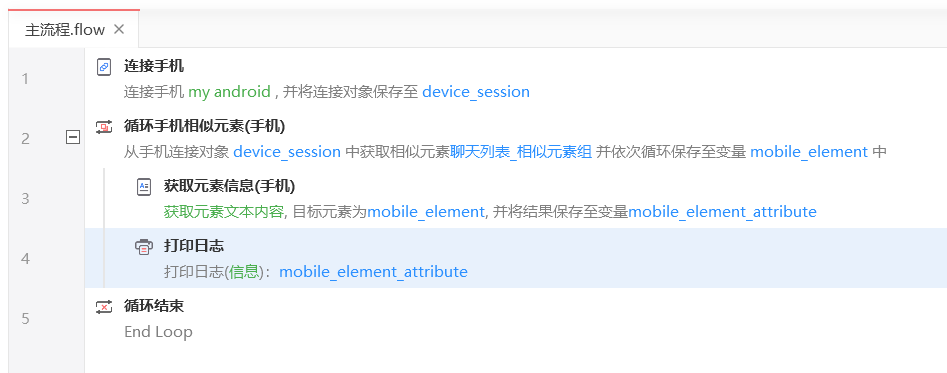Screen dimensions: 947x373
Task: Click the 连接手机 phone link icon
Action: point(104,66)
